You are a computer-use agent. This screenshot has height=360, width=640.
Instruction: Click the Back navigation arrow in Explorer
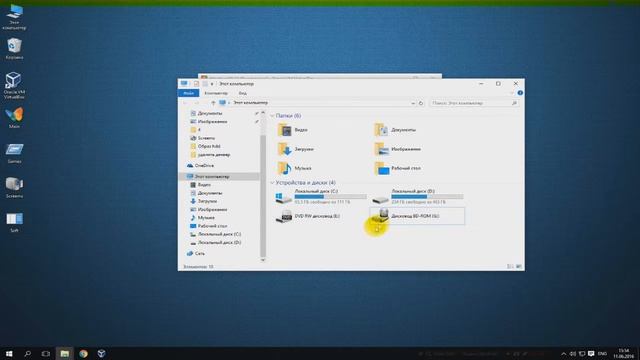pos(185,103)
